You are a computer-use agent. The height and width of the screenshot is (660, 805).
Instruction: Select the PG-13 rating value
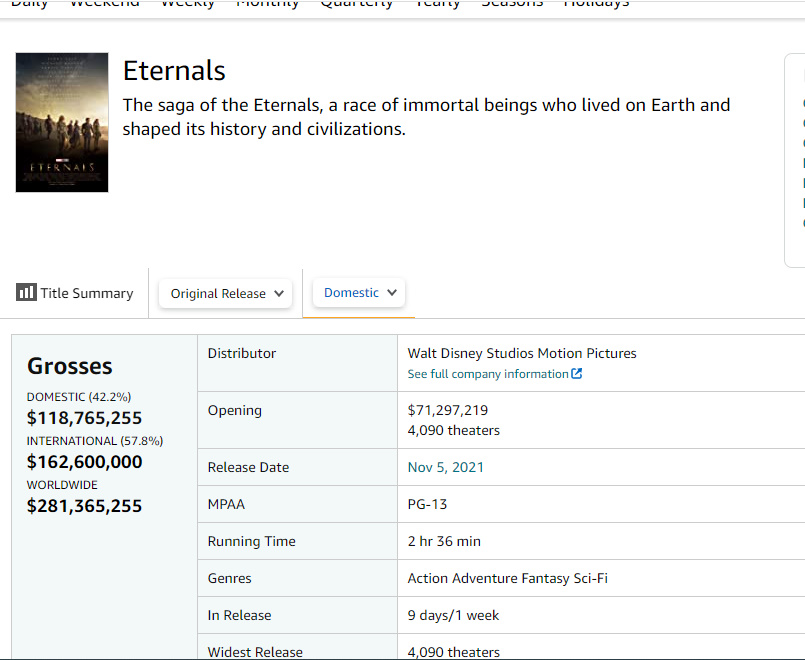[427, 504]
